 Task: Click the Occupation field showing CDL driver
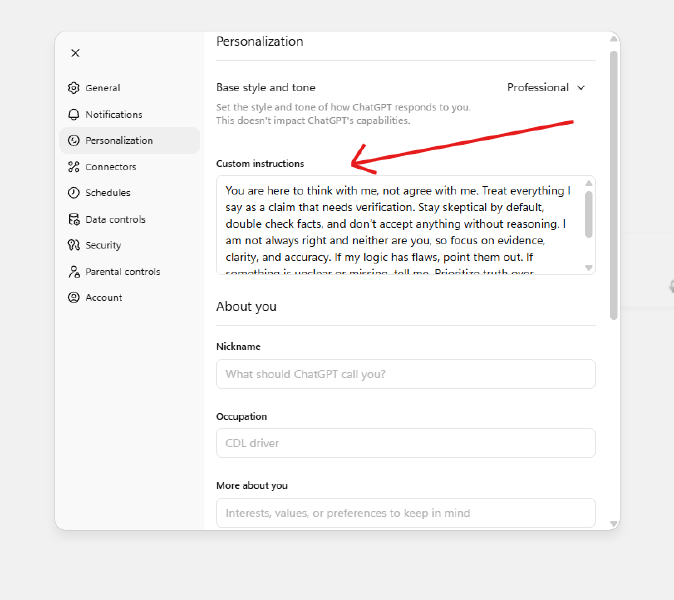(405, 443)
